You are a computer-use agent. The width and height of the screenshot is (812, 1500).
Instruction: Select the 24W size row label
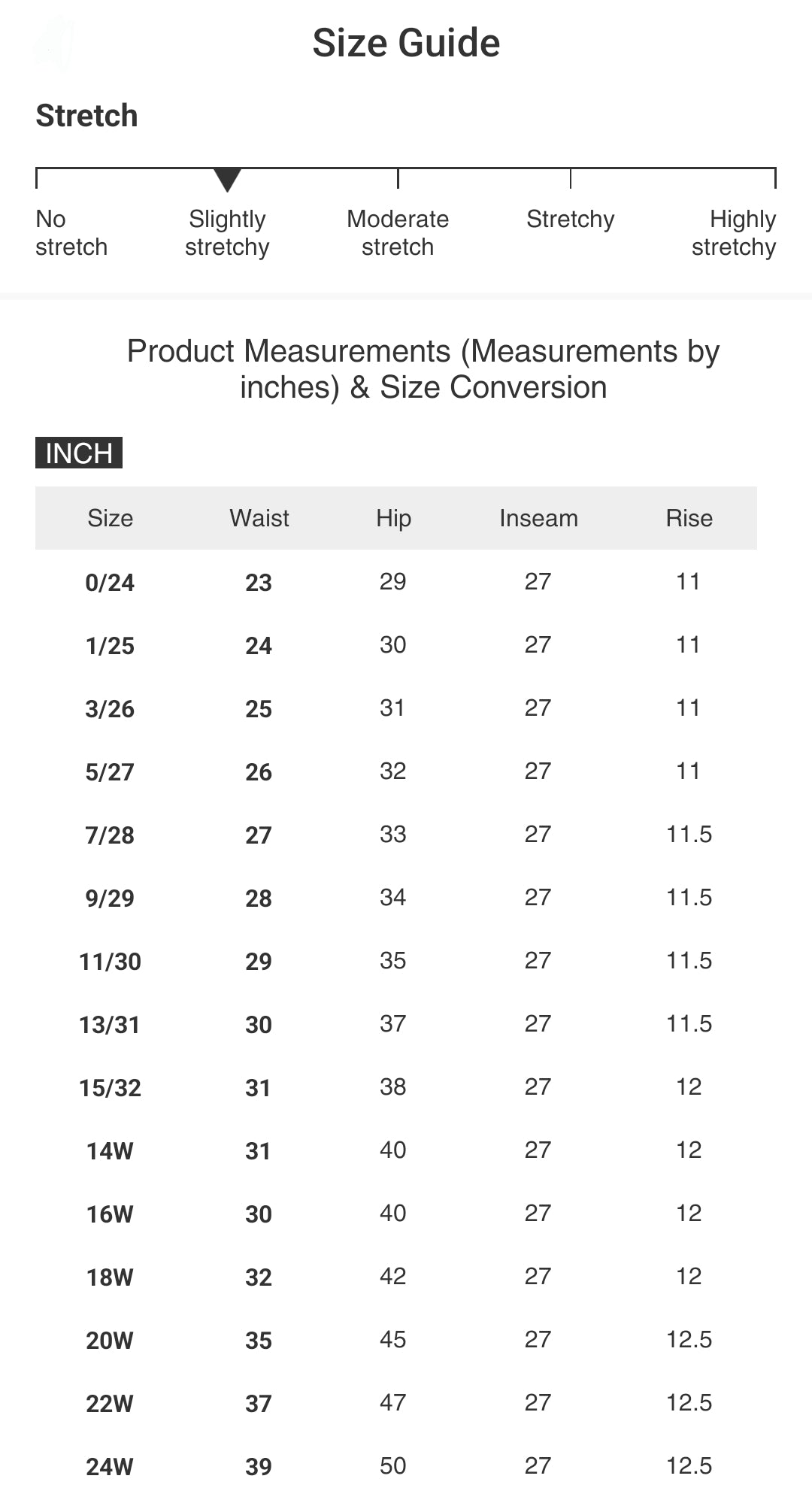(x=110, y=1467)
